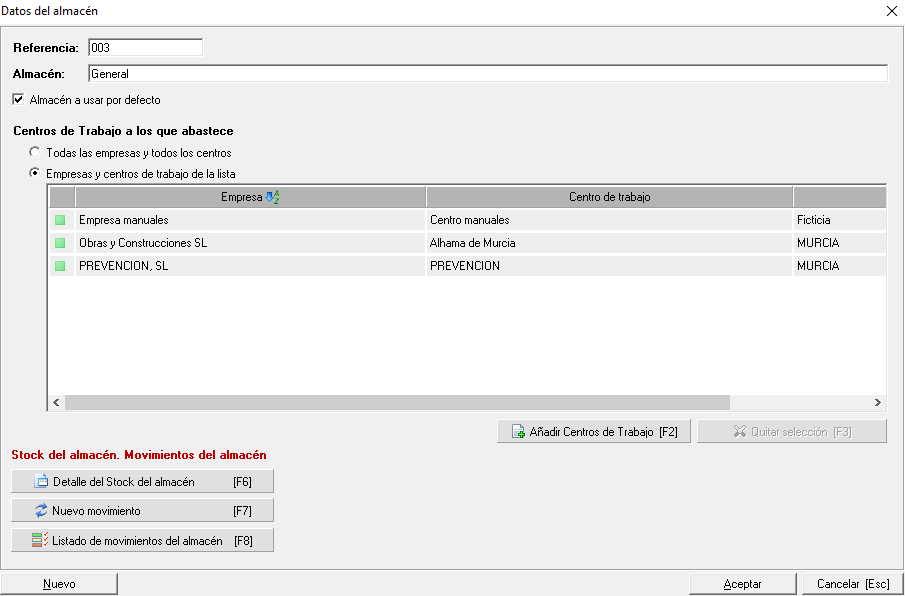This screenshot has width=905, height=596.
Task: Click the Almacén name input field
Action: tap(488, 74)
